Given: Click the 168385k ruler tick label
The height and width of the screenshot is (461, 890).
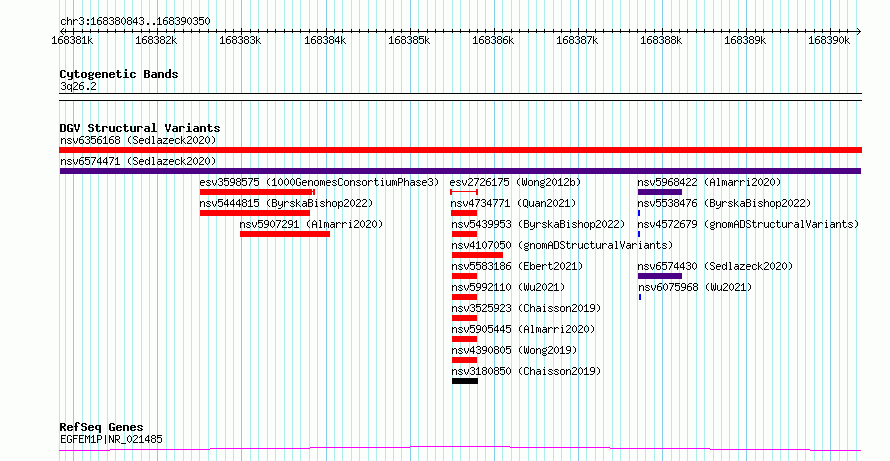Looking at the screenshot, I should coord(409,40).
